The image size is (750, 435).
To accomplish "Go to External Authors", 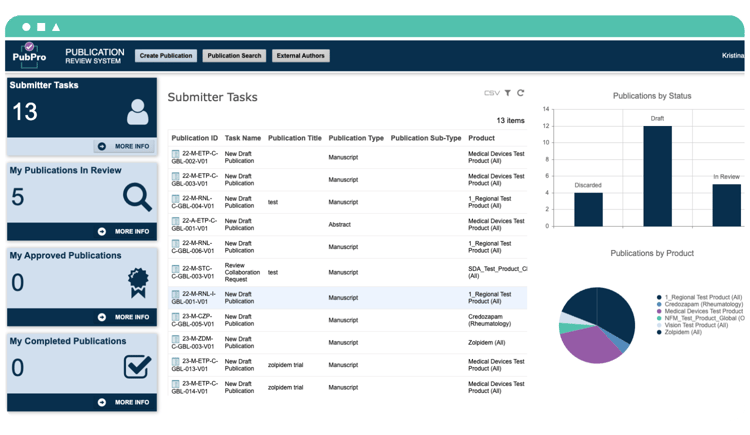I will (x=301, y=56).
